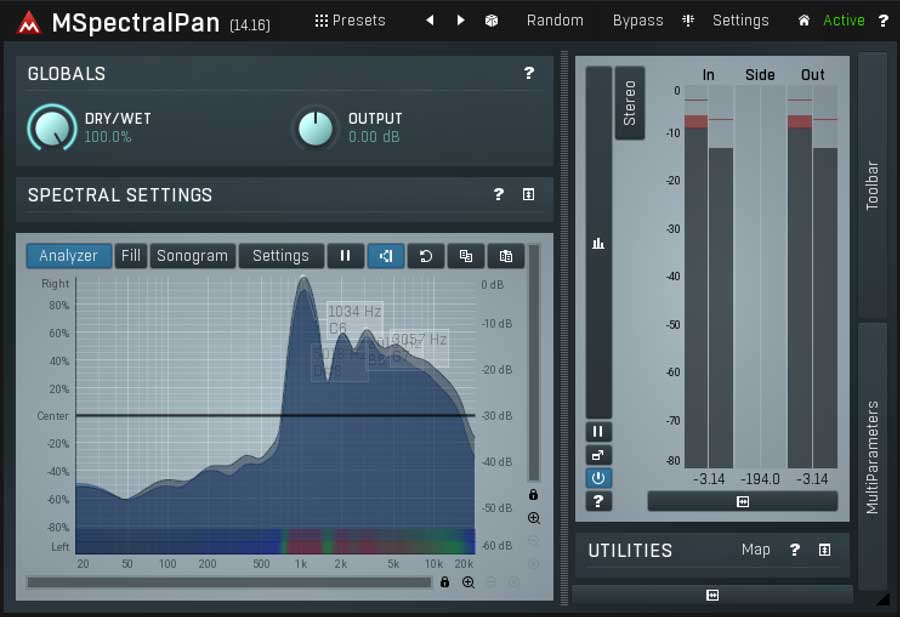Image resolution: width=900 pixels, height=617 pixels.
Task: Open the Toolbar side tab
Action: click(x=872, y=185)
